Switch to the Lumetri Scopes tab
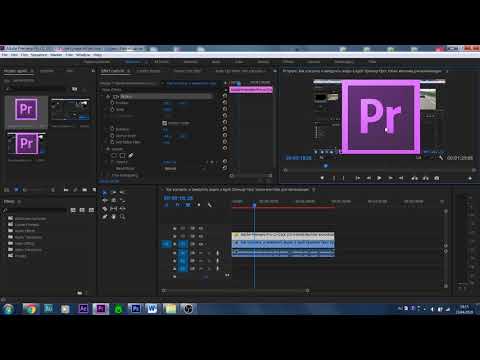Screen dimensions: 480x360 tap(148, 71)
